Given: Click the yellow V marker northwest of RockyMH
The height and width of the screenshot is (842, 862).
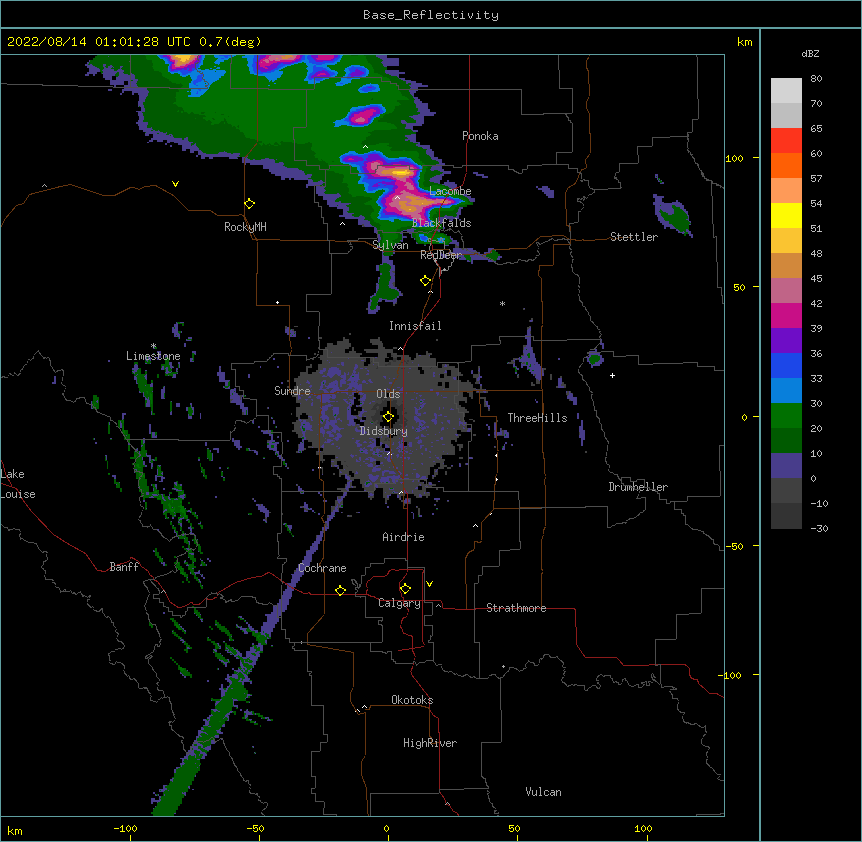Looking at the screenshot, I should 175,184.
